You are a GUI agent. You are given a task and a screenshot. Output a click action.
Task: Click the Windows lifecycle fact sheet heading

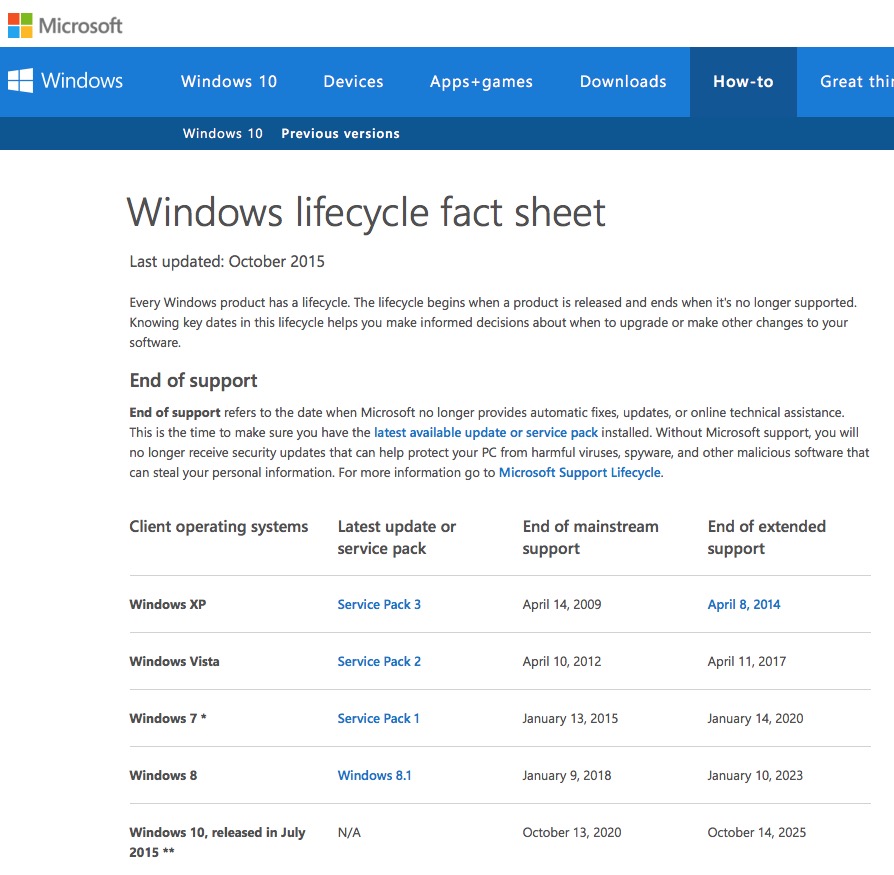tap(365, 212)
